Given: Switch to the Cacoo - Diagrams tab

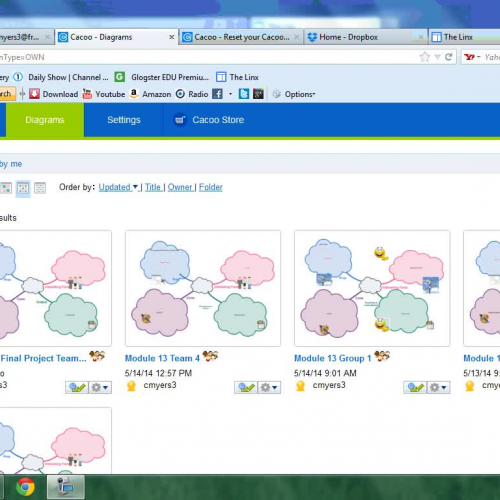Looking at the screenshot, I should point(116,37).
